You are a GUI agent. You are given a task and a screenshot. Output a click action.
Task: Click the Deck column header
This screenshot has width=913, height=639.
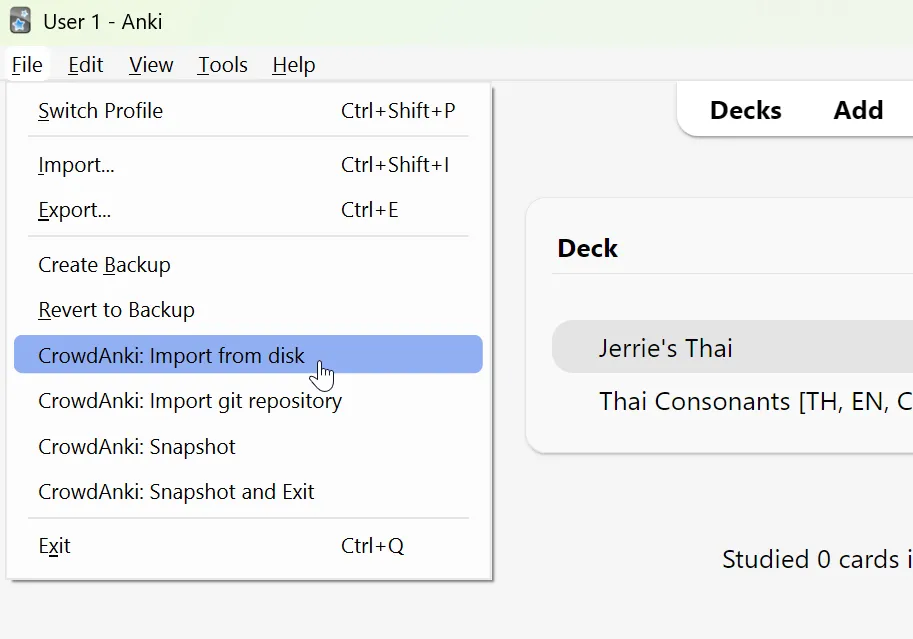(587, 248)
